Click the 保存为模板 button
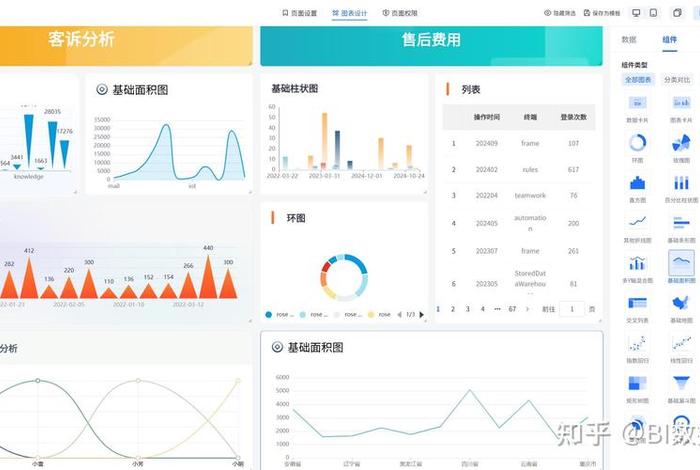Screen dimensions: 700x470 coord(602,13)
